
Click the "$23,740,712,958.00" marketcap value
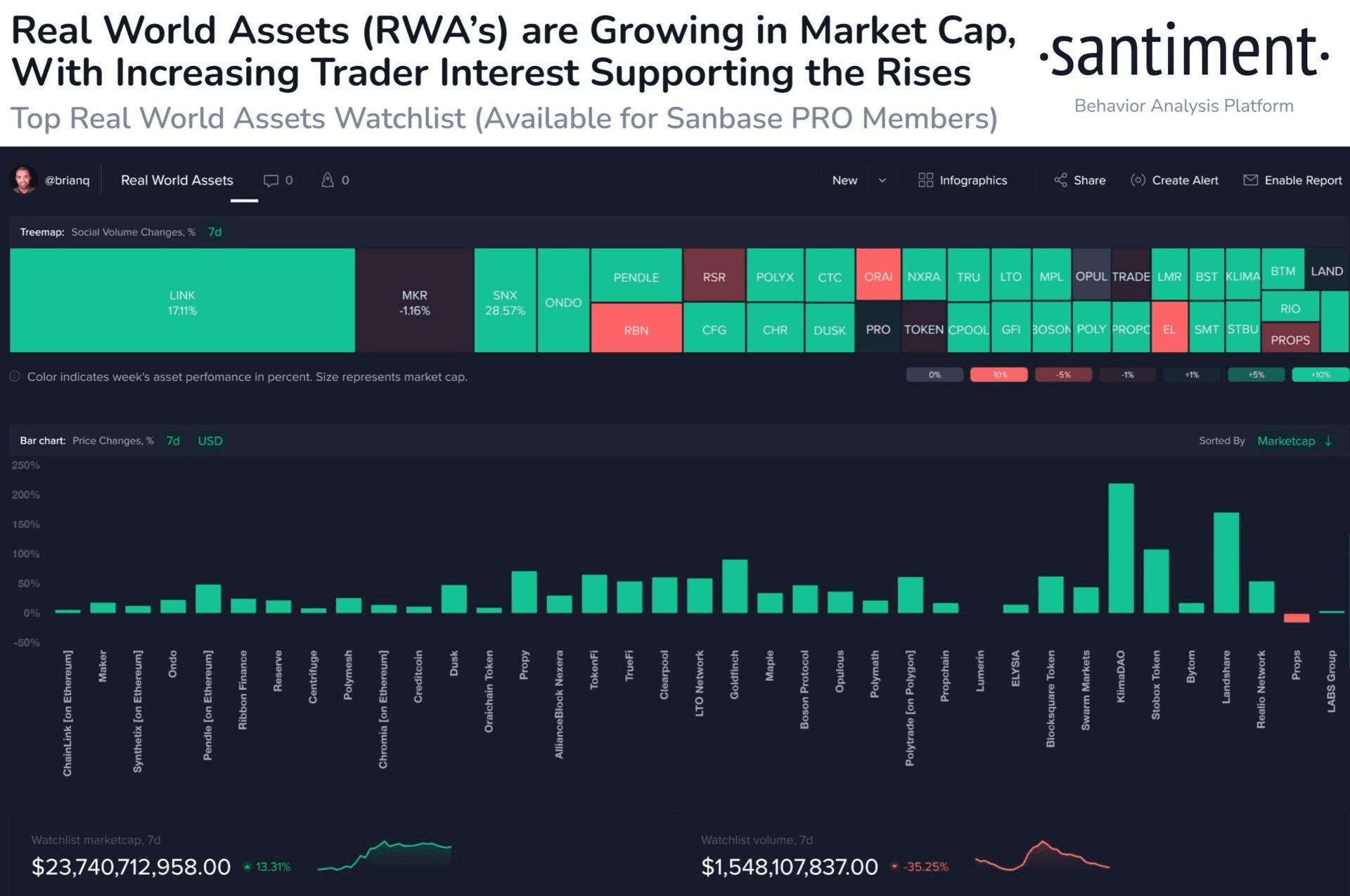[x=131, y=866]
